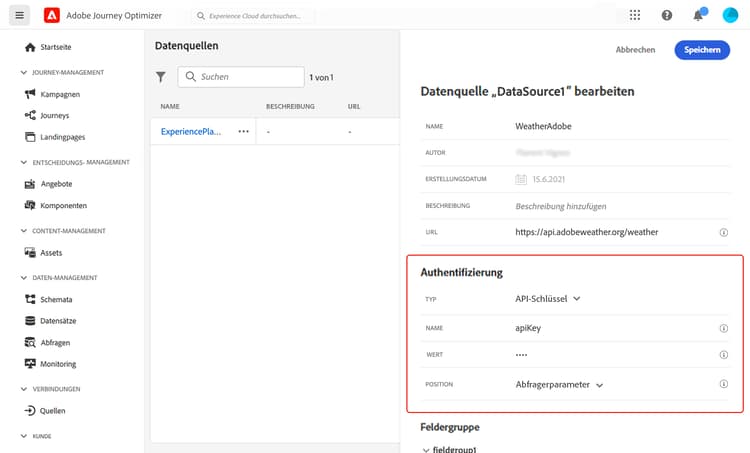Viewport: 750px width, 453px height.
Task: Open Monitoring in the sidebar
Action: tap(51, 364)
